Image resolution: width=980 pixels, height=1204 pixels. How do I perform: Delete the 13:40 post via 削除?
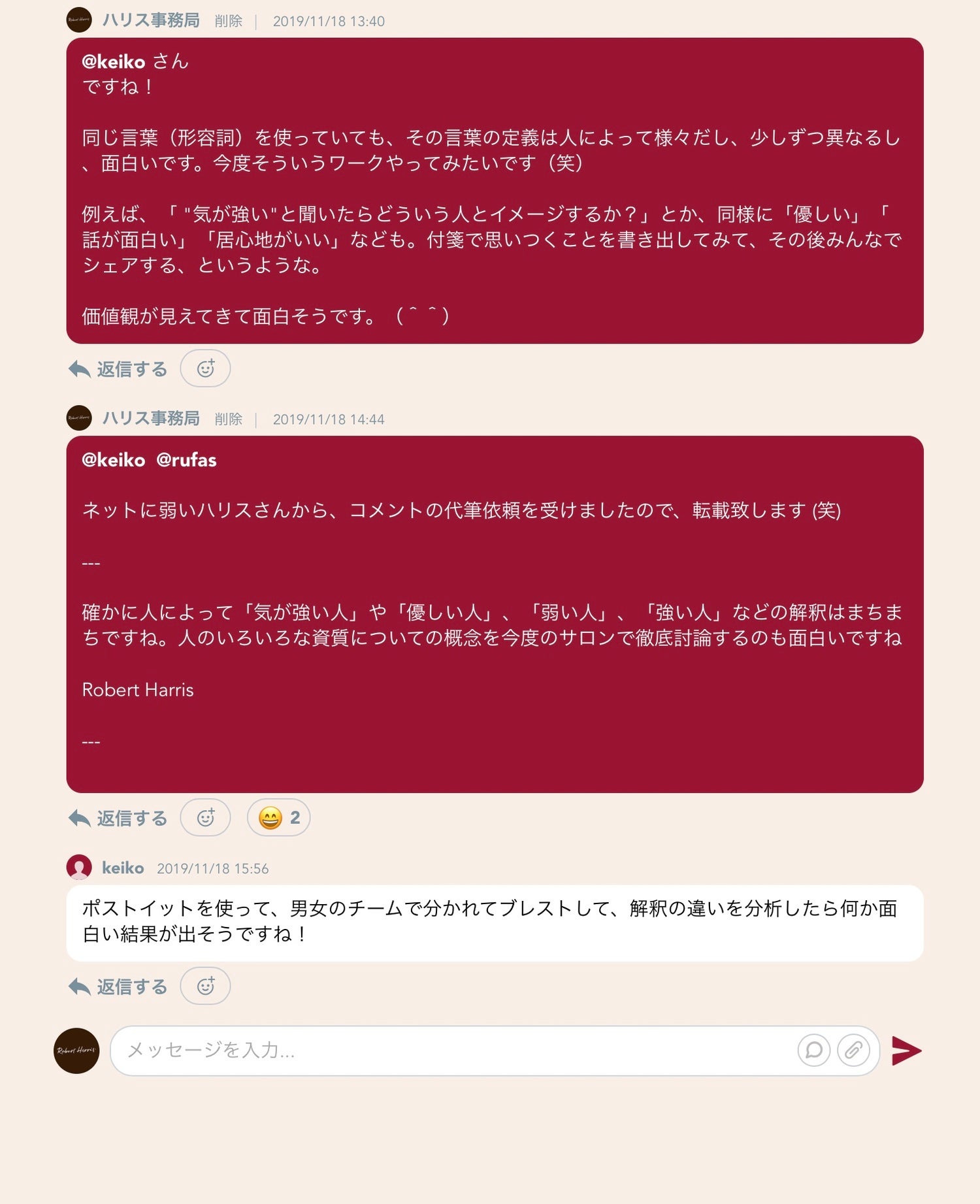229,21
